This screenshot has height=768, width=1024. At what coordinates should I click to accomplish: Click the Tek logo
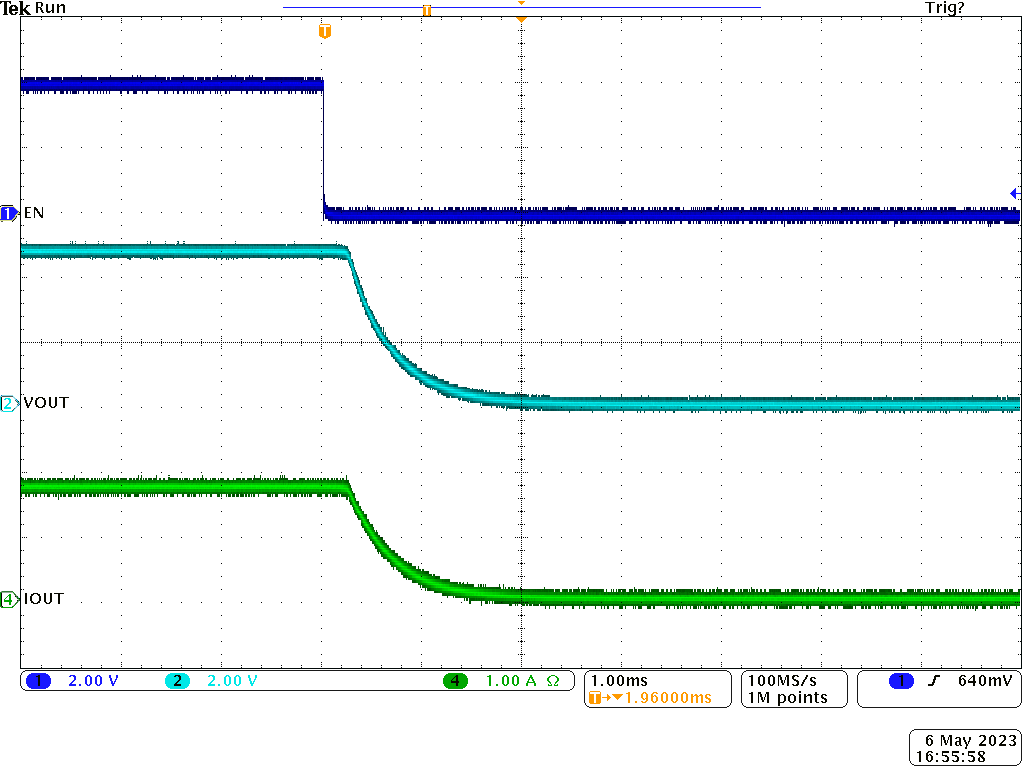(14, 7)
